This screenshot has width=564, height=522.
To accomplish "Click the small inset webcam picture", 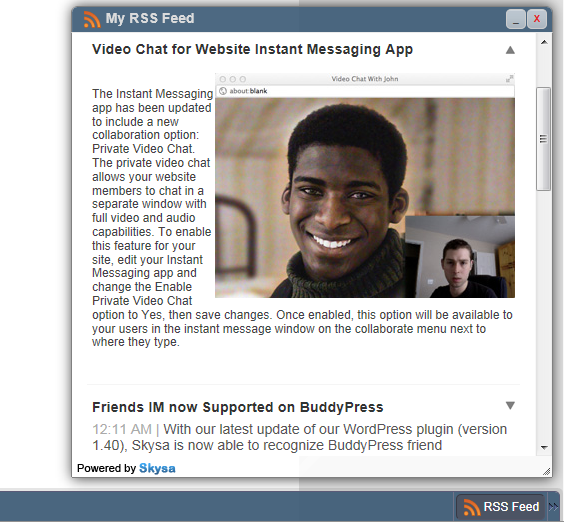I will click(460, 257).
